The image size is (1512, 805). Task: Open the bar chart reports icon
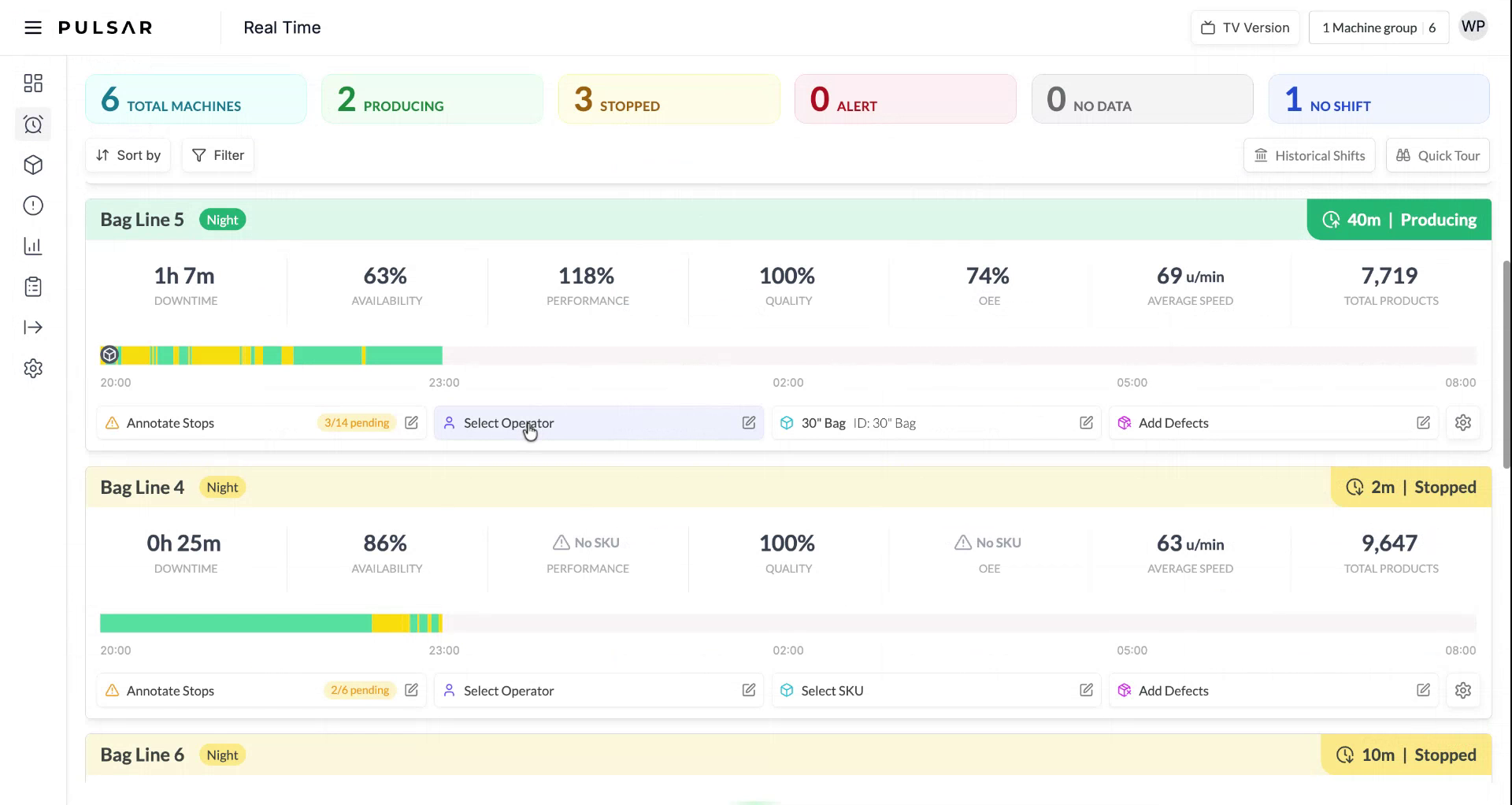click(33, 247)
